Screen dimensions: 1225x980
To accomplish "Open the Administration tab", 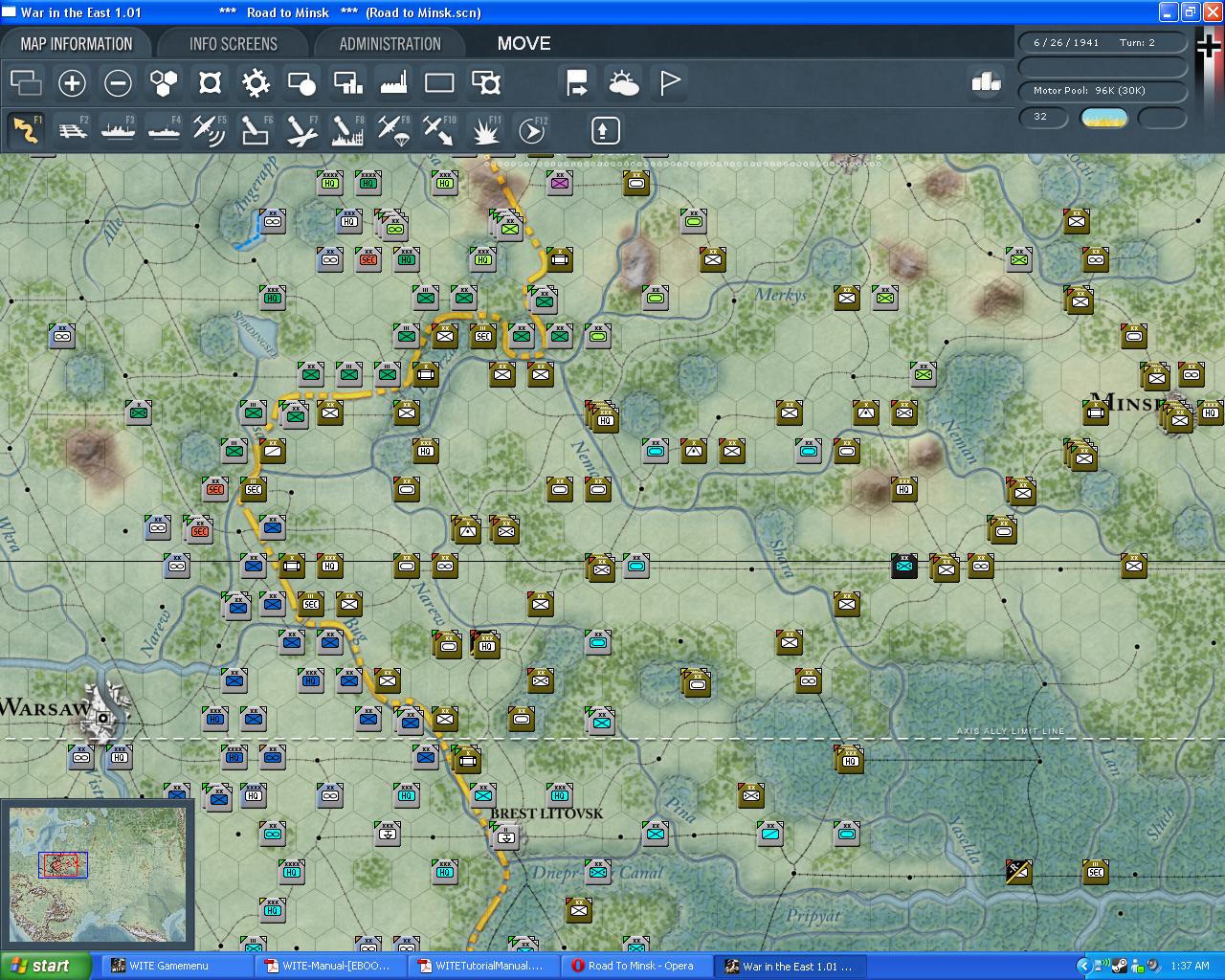I will [x=390, y=44].
